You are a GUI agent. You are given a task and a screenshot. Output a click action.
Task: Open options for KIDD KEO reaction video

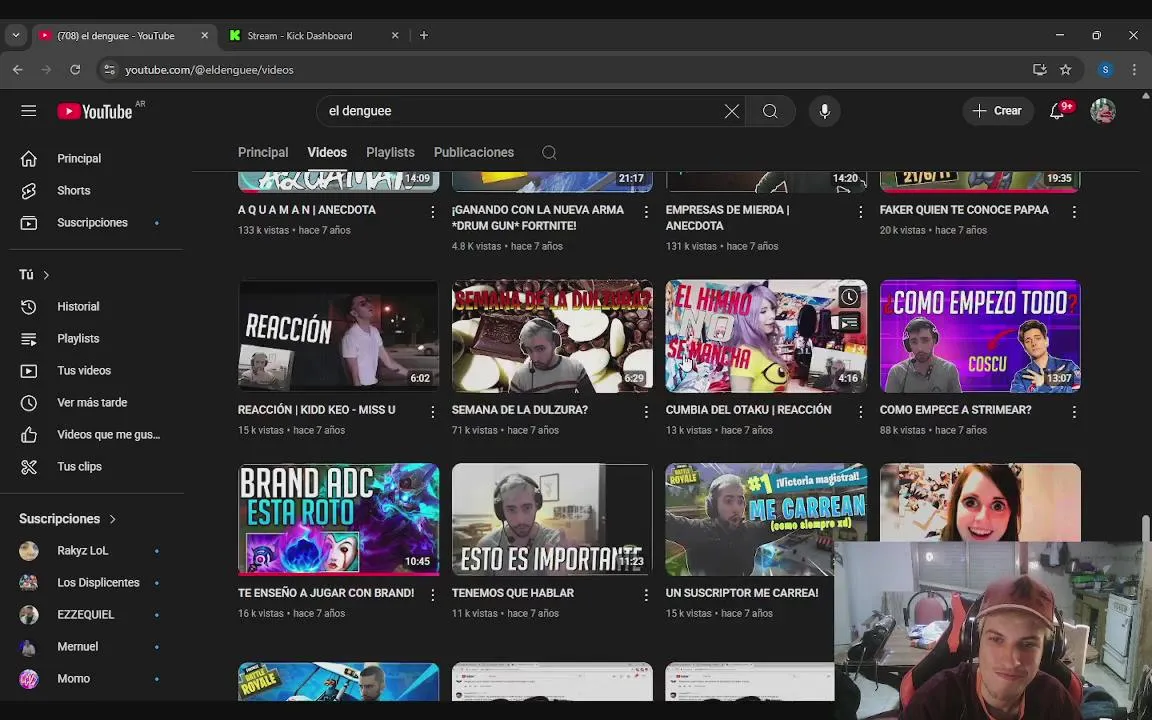432,411
